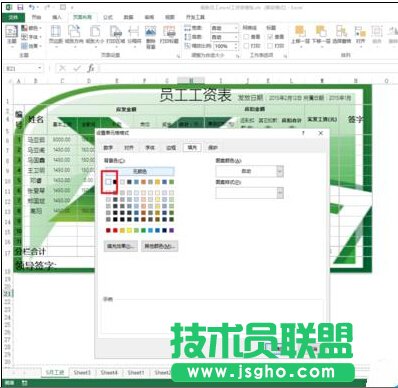This screenshot has width=398, height=388.
Task: Open the File ribbon tab
Action: (x=13, y=17)
